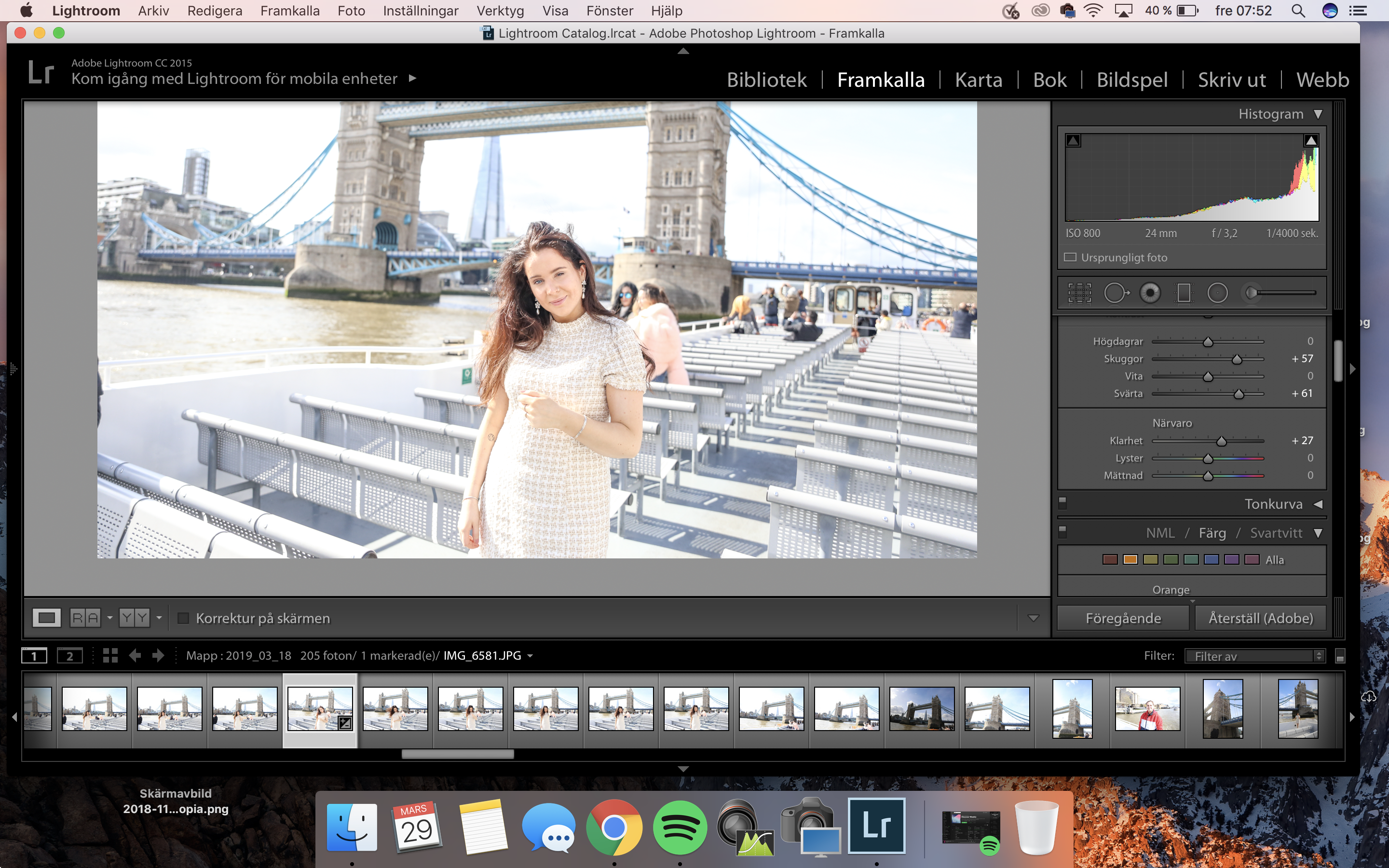Screen dimensions: 1389x868
Task: Select the red-jacket portrait thumbnail
Action: point(1147,709)
